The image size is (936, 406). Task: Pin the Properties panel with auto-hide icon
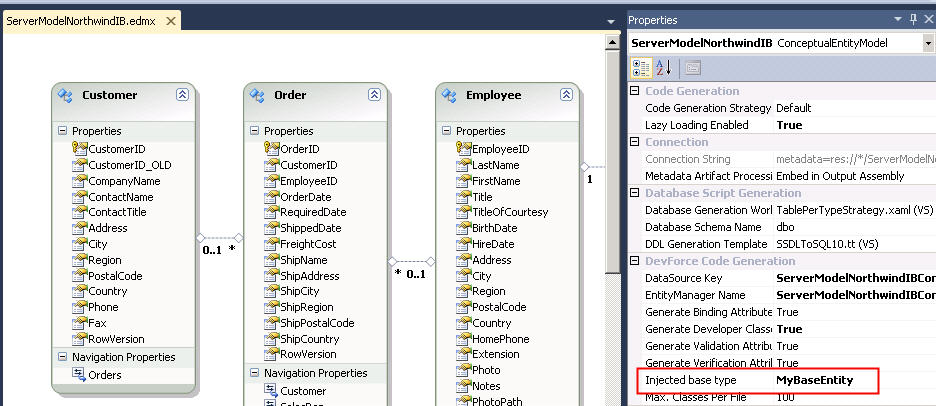(913, 20)
